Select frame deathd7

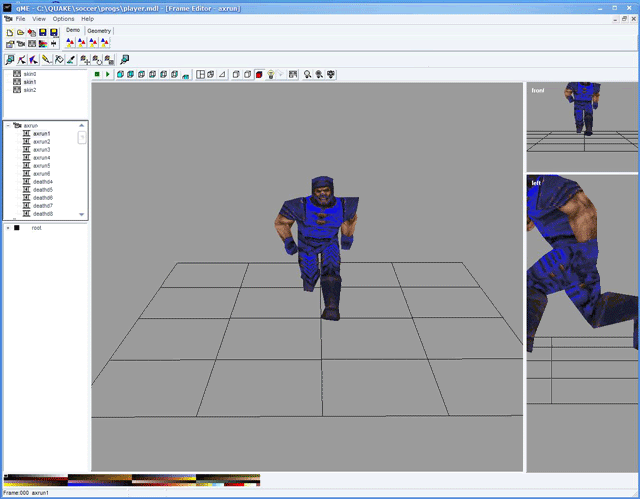click(42, 206)
